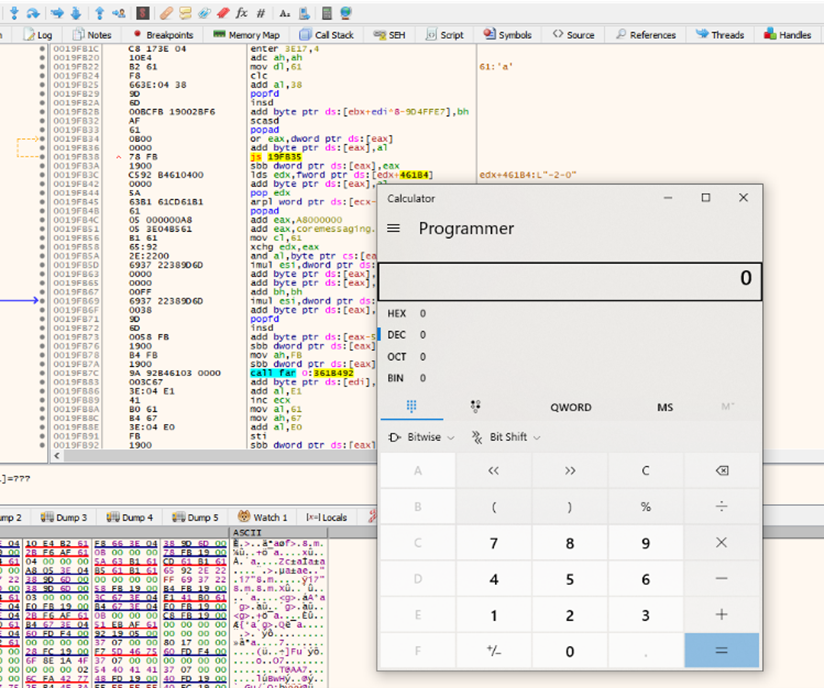
Task: Open the References tab
Action: click(646, 35)
